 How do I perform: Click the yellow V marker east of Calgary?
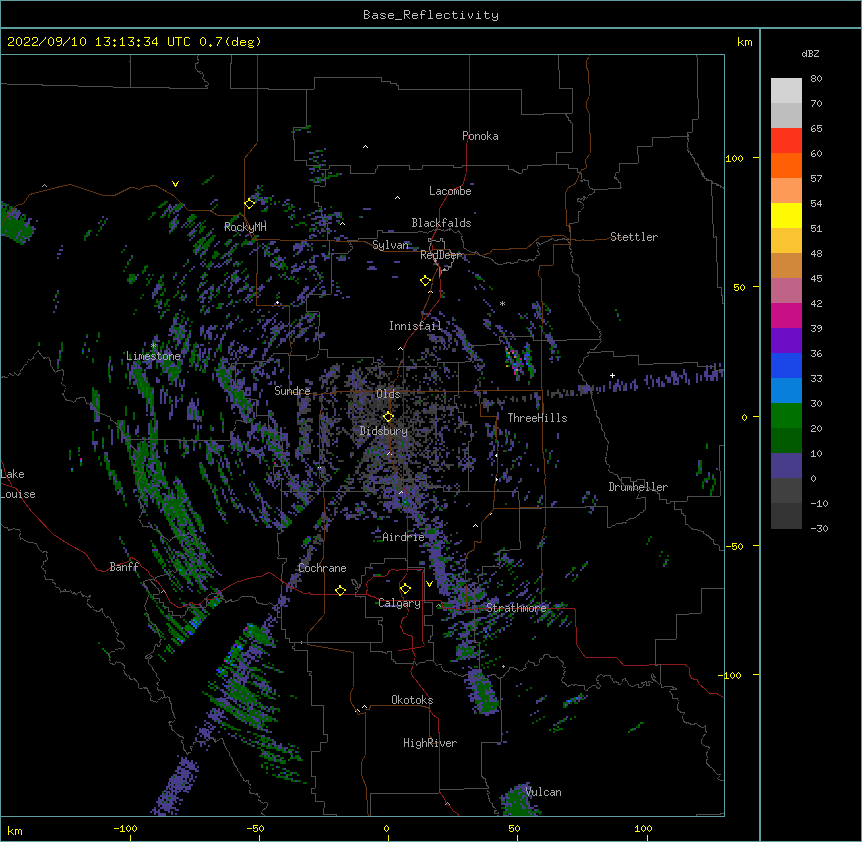coord(429,584)
